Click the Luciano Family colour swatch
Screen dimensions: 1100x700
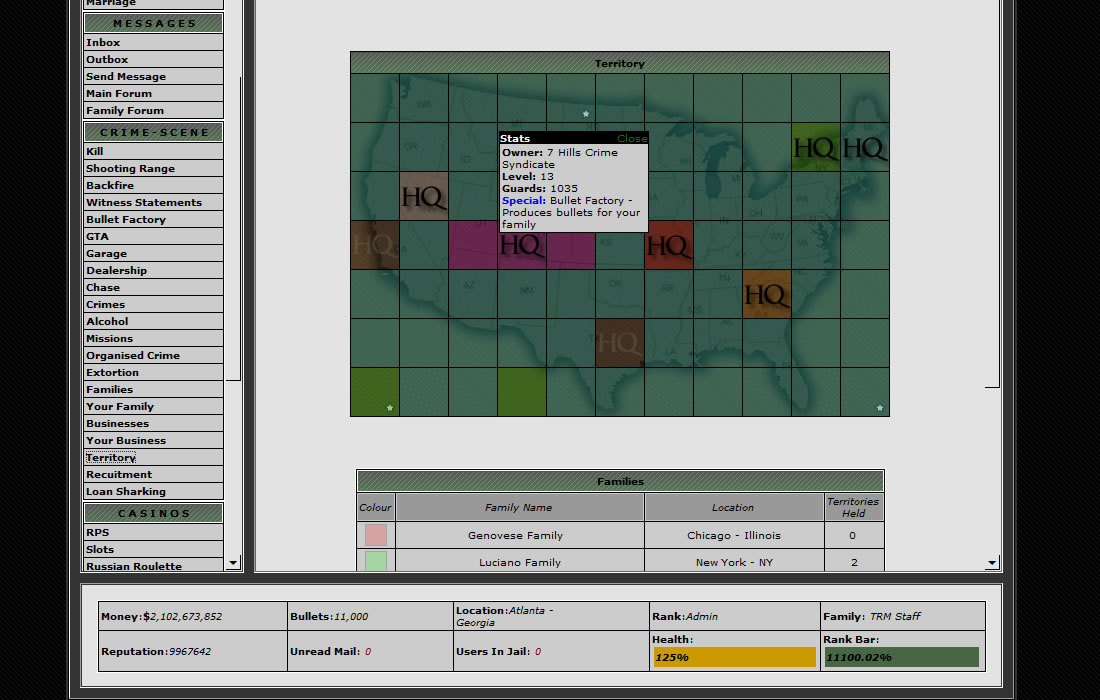[376, 562]
